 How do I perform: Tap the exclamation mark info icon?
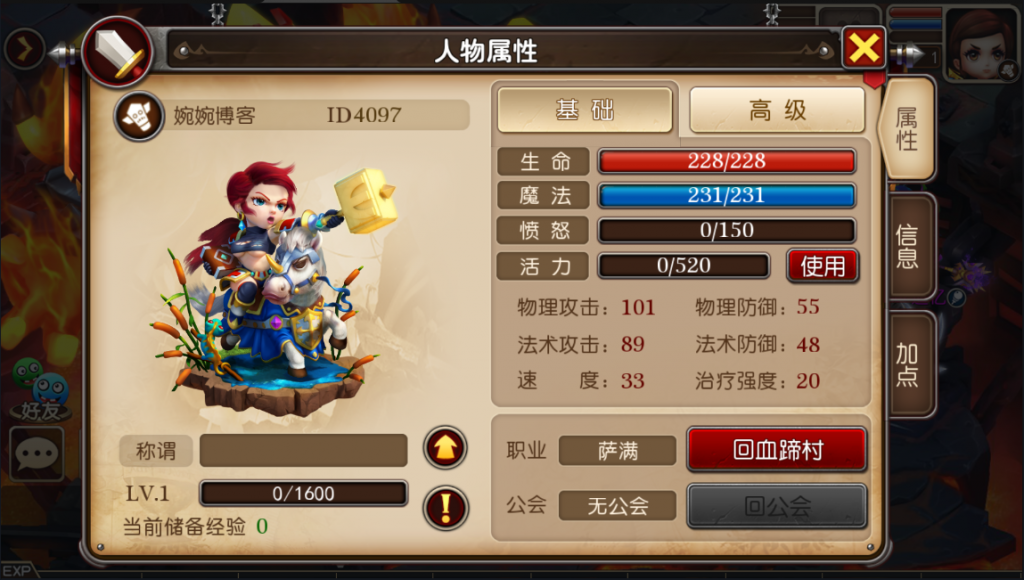click(445, 508)
